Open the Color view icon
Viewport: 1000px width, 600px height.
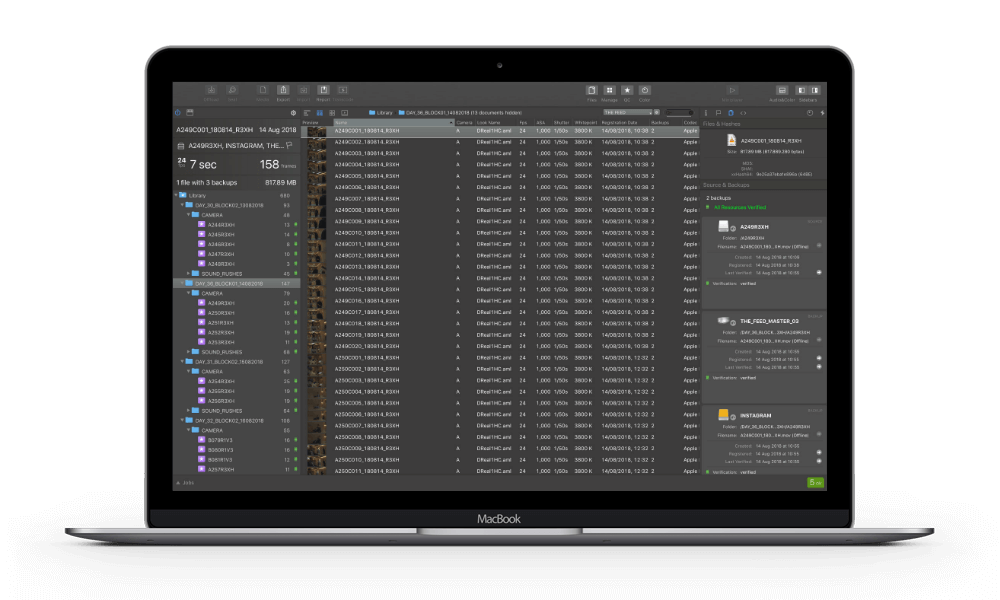point(645,91)
